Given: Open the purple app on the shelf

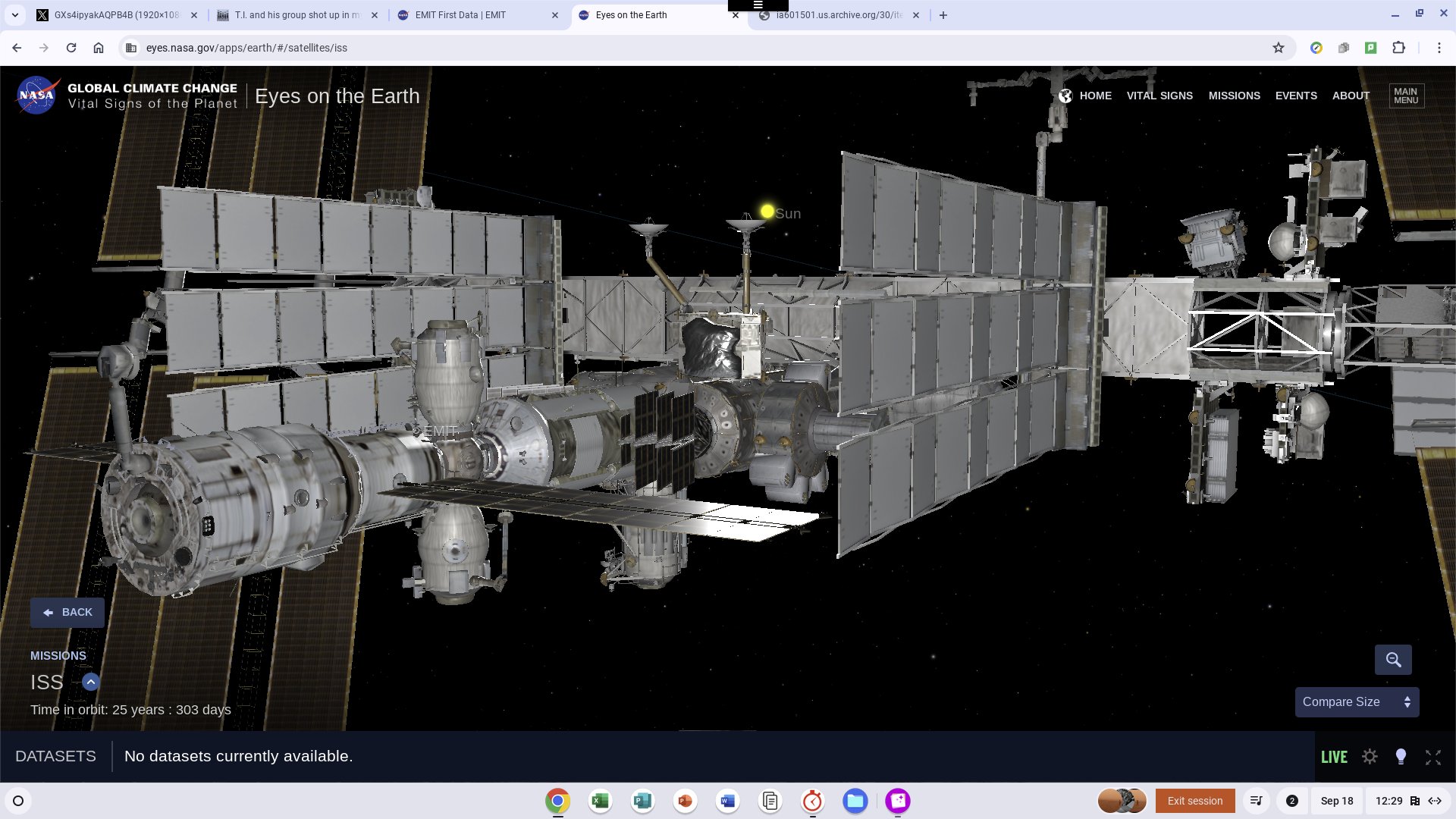Looking at the screenshot, I should point(897,801).
